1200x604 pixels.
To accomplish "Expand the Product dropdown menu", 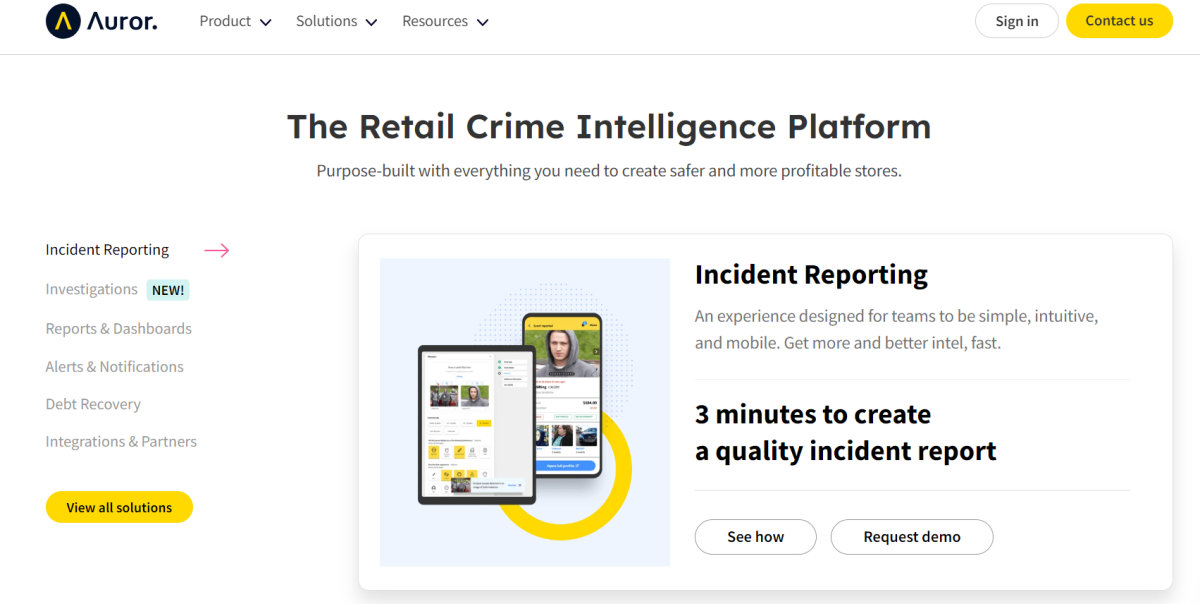I will pos(235,21).
